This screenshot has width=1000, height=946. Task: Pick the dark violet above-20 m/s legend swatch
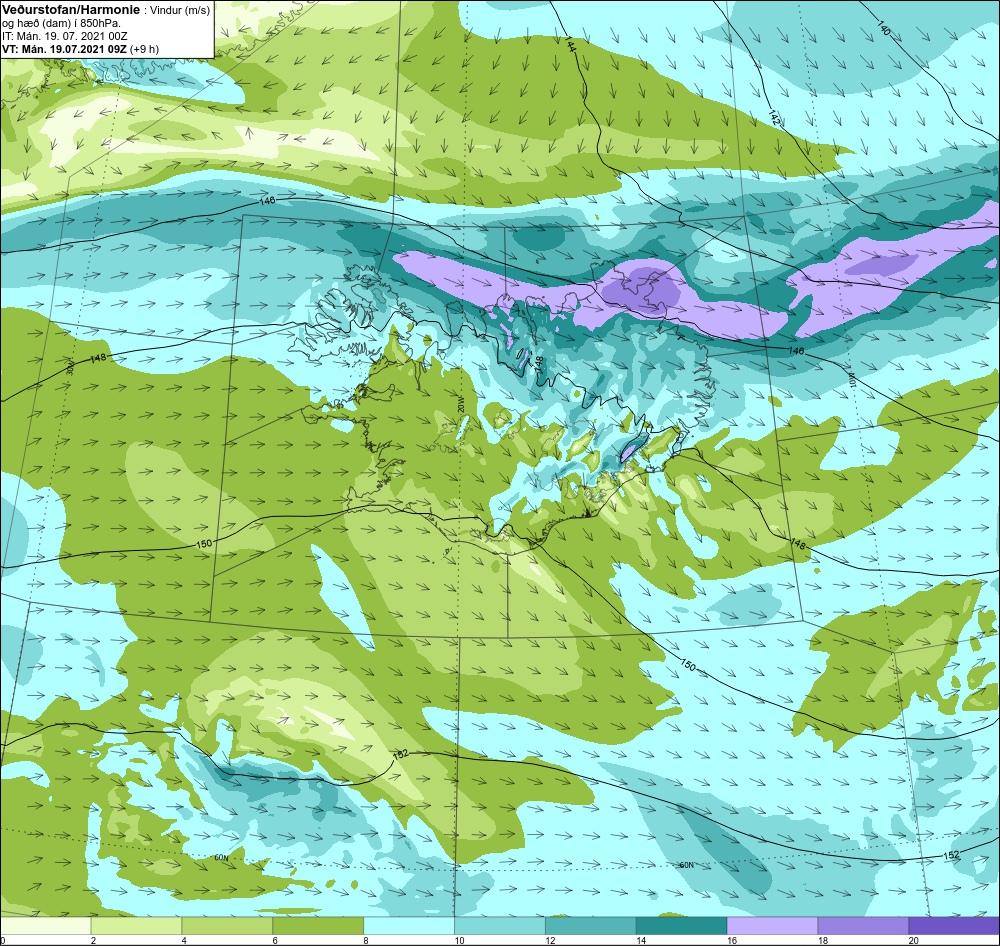pyautogui.click(x=954, y=925)
